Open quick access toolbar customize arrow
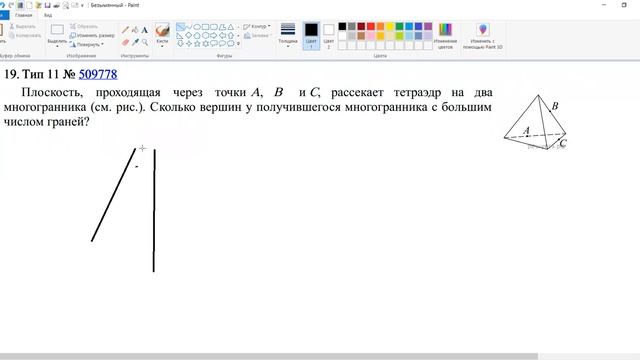This screenshot has width=640, height=360. point(82,6)
